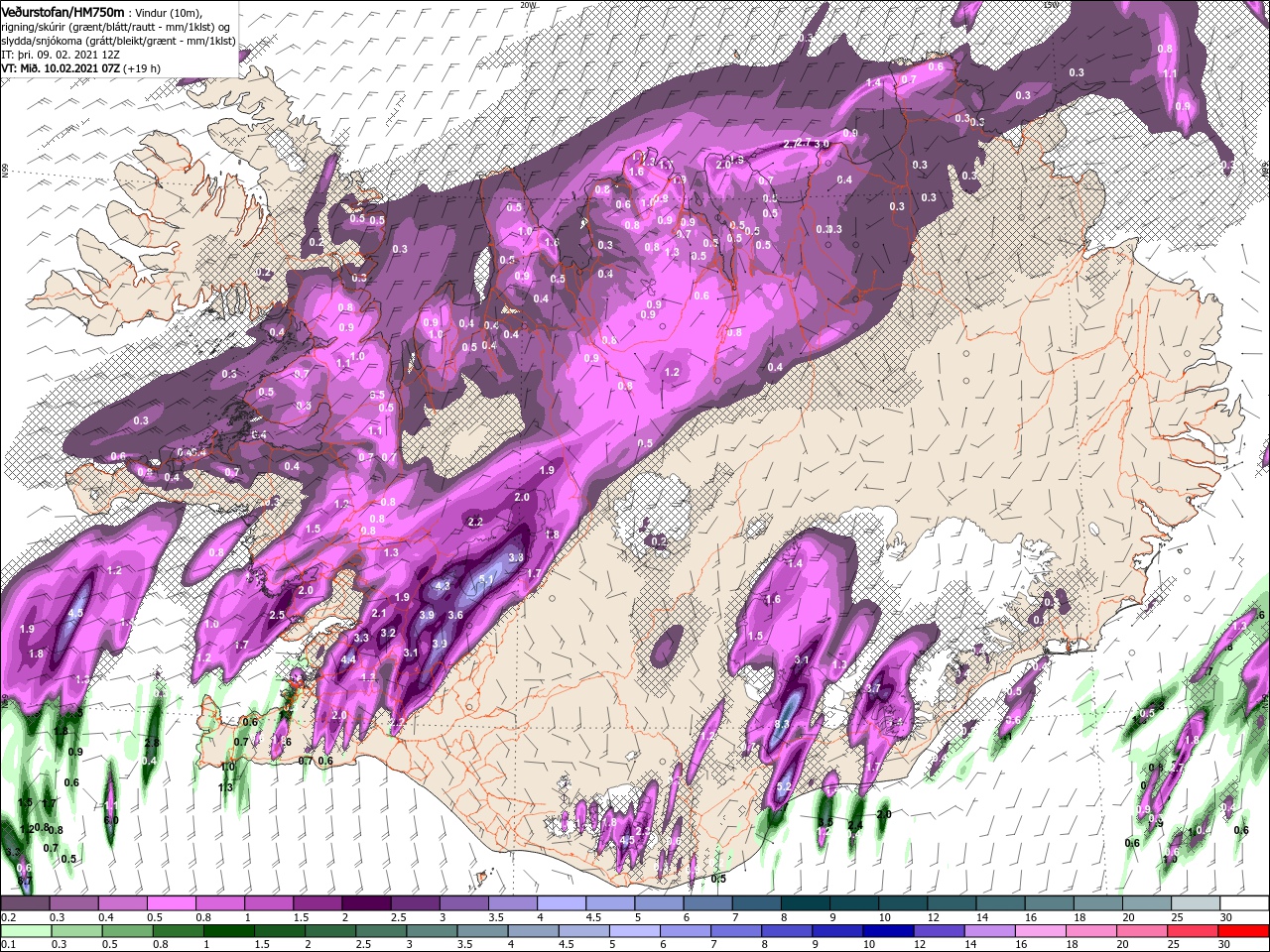Click the 4.4 precipitation value on the map
The width and height of the screenshot is (1270, 952).
click(x=348, y=659)
